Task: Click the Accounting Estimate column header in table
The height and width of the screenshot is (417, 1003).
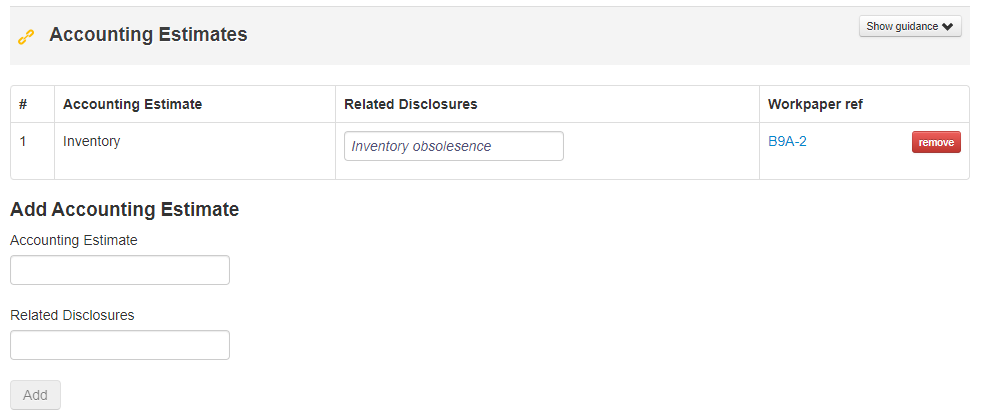Action: [x=132, y=104]
